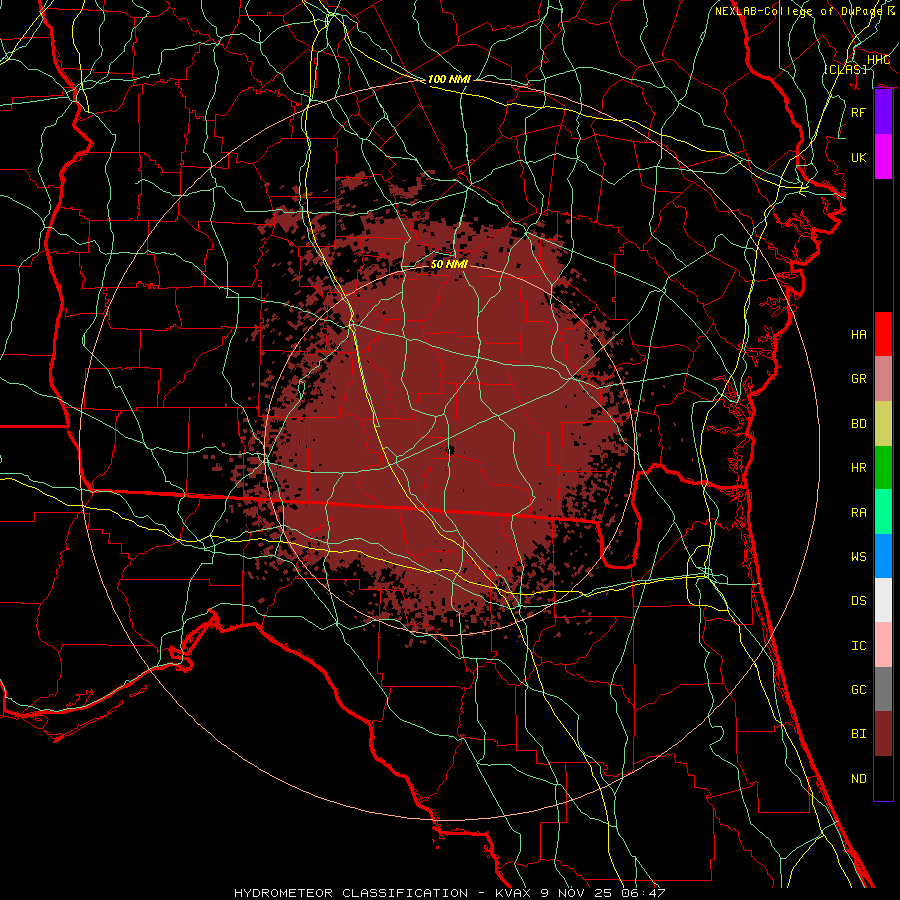Click the 9 NOV 25 date text
The image size is (900, 900).
click(x=574, y=893)
